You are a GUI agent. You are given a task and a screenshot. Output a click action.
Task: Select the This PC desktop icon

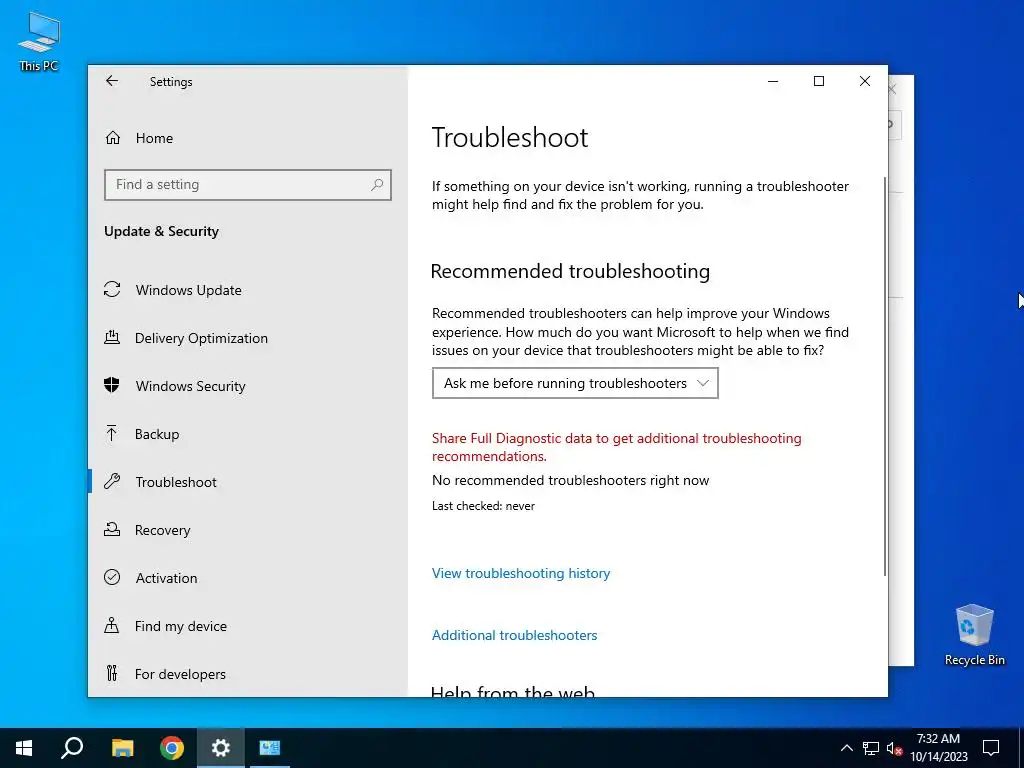pos(39,42)
